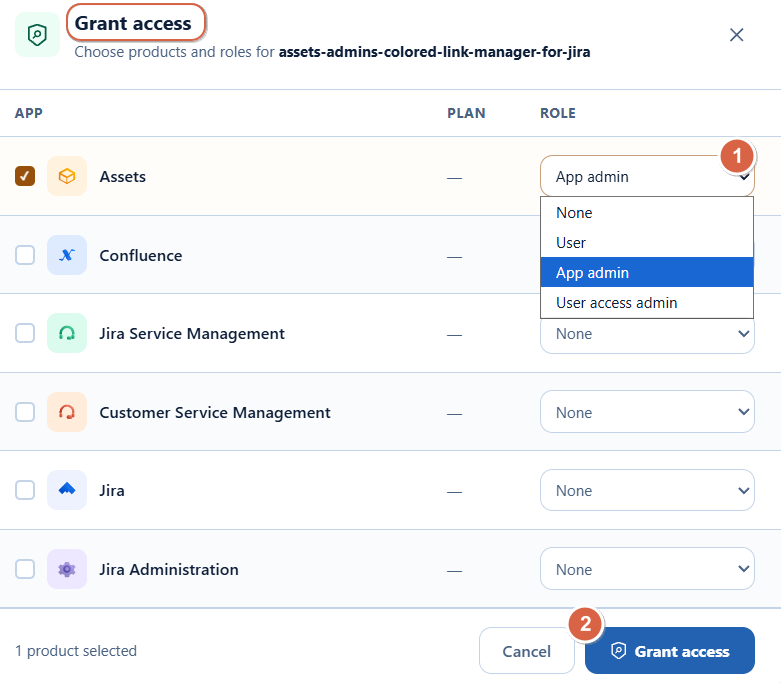Collapse the Assets role dropdown
The width and height of the screenshot is (781, 683).
[647, 176]
